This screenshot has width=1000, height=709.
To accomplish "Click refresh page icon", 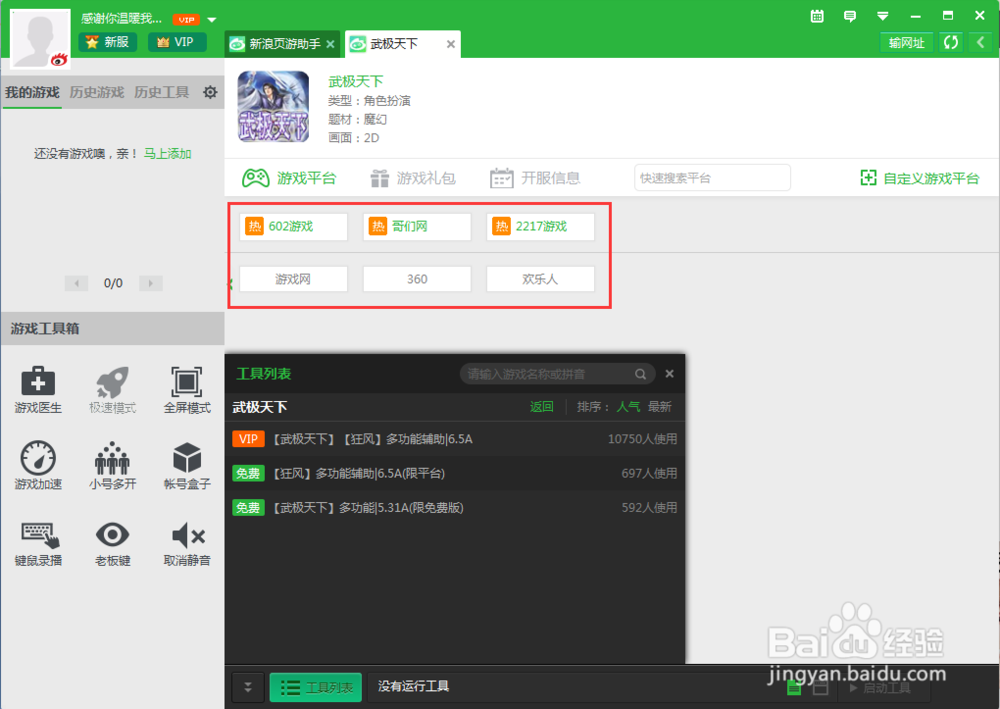I will point(951,43).
